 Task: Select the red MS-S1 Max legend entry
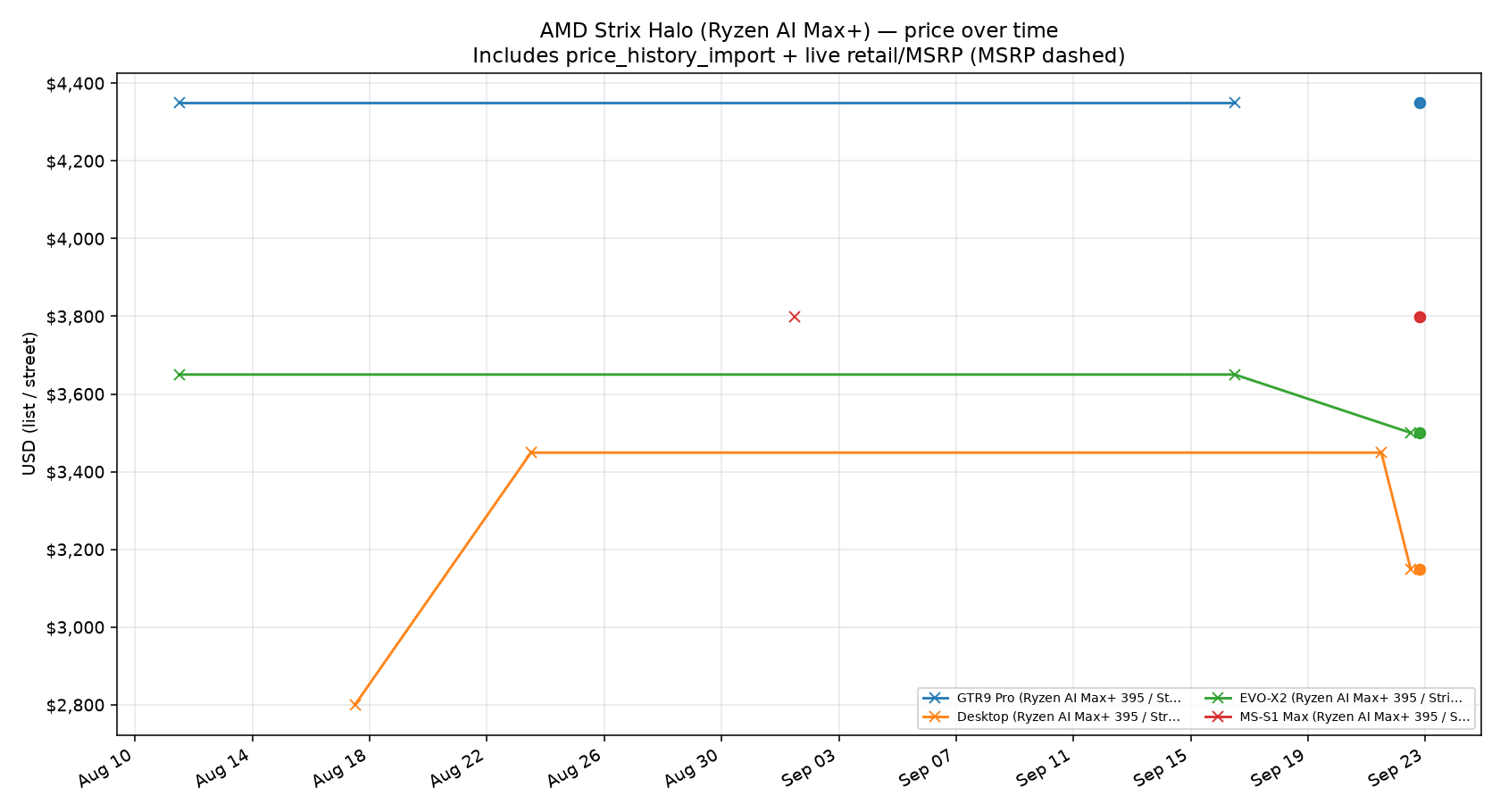coord(1338,717)
